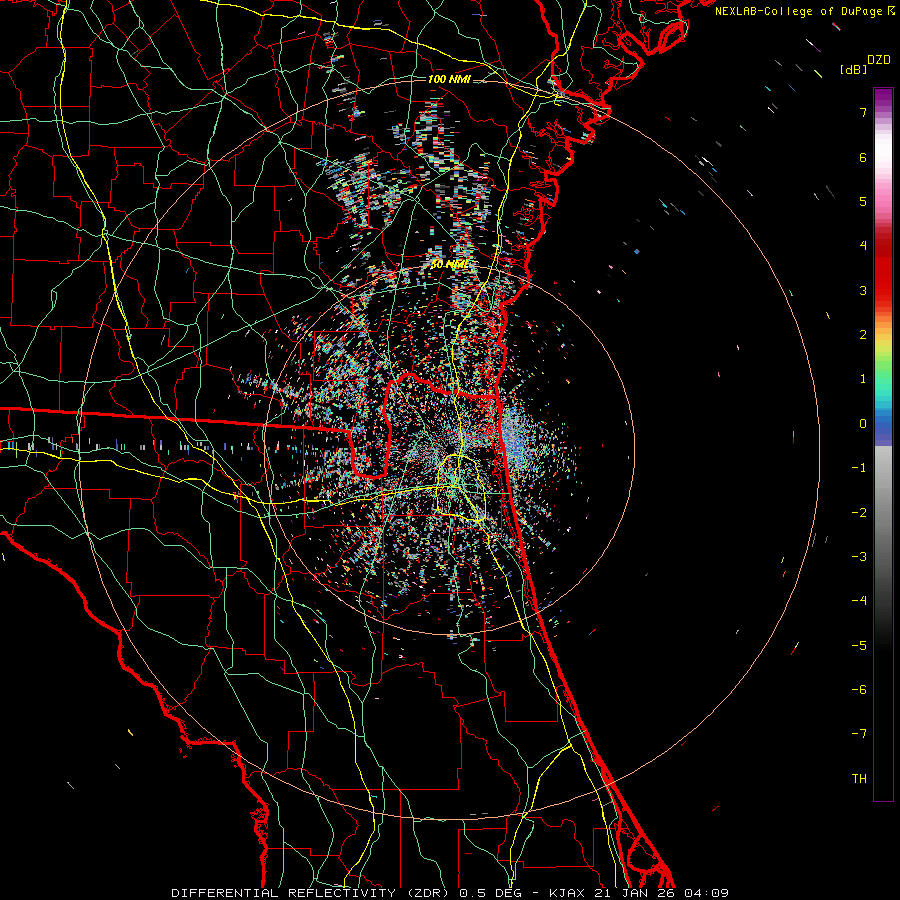The height and width of the screenshot is (900, 900).
Task: Pick the -2 label on the scale
Action: click(859, 513)
